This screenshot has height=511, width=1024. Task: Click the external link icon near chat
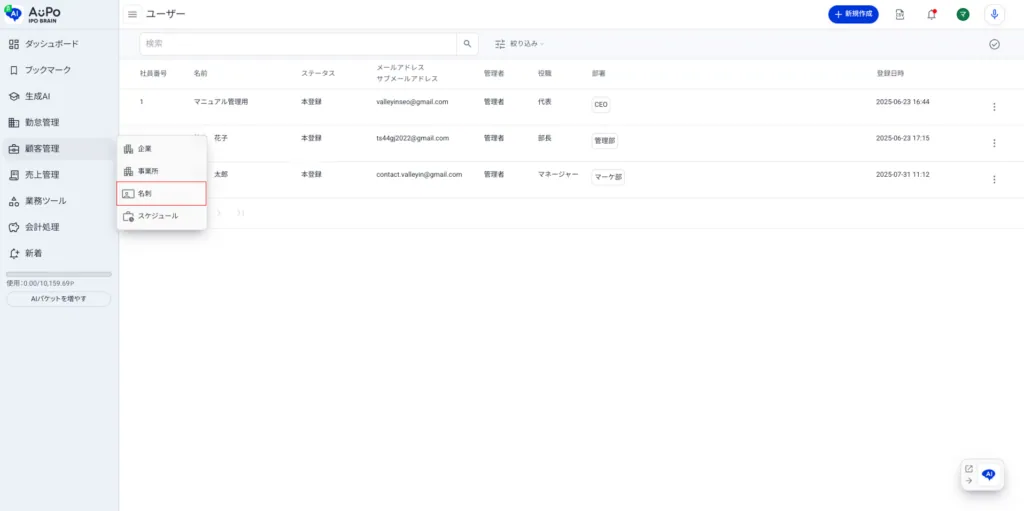(x=968, y=469)
